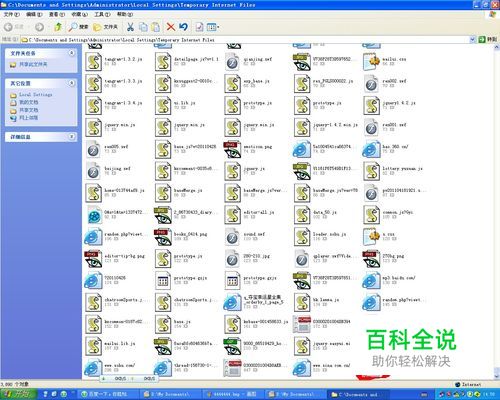Open the Views dropdown in toolbar
Image resolution: width=500 pixels, height=400 pixels.
[x=213, y=27]
